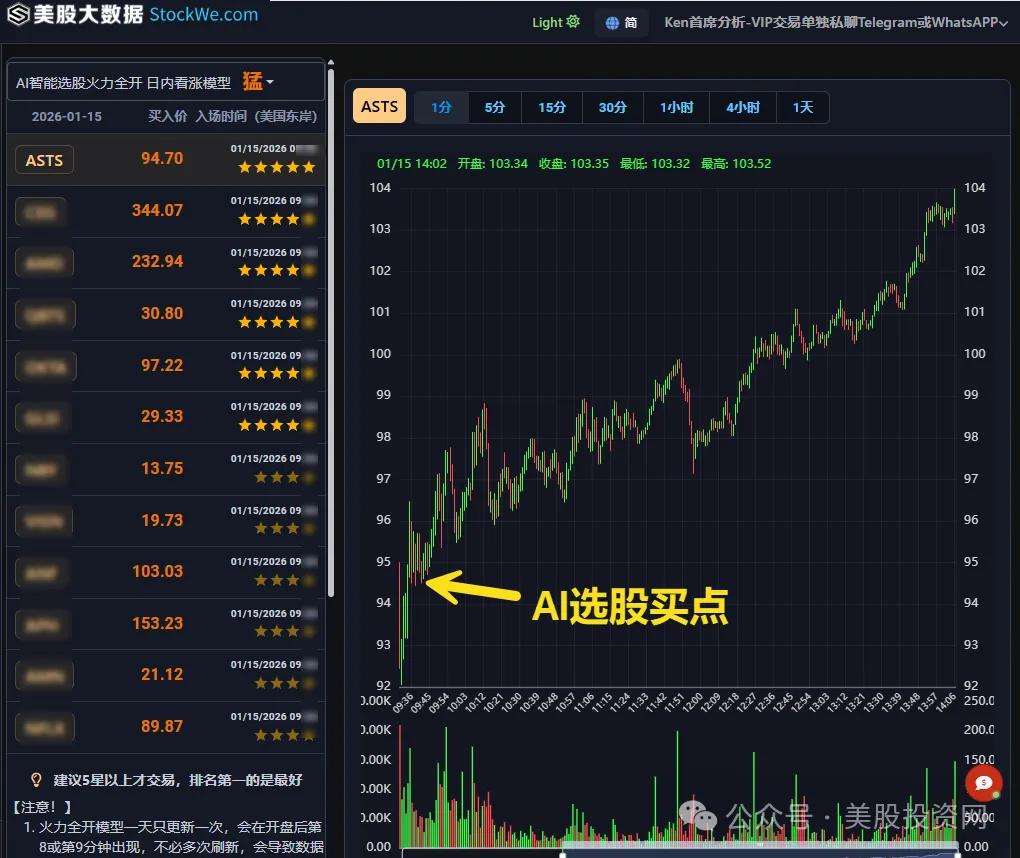Click the stock list panel scrollbar
The image size is (1020, 858).
[330, 332]
